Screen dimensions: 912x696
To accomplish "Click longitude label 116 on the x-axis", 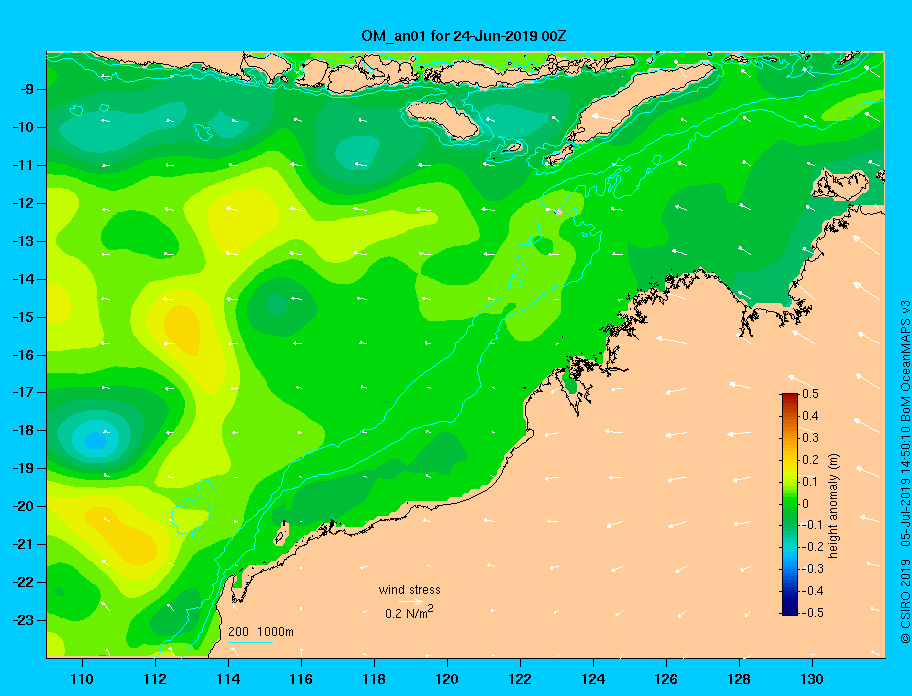I will tap(301, 679).
